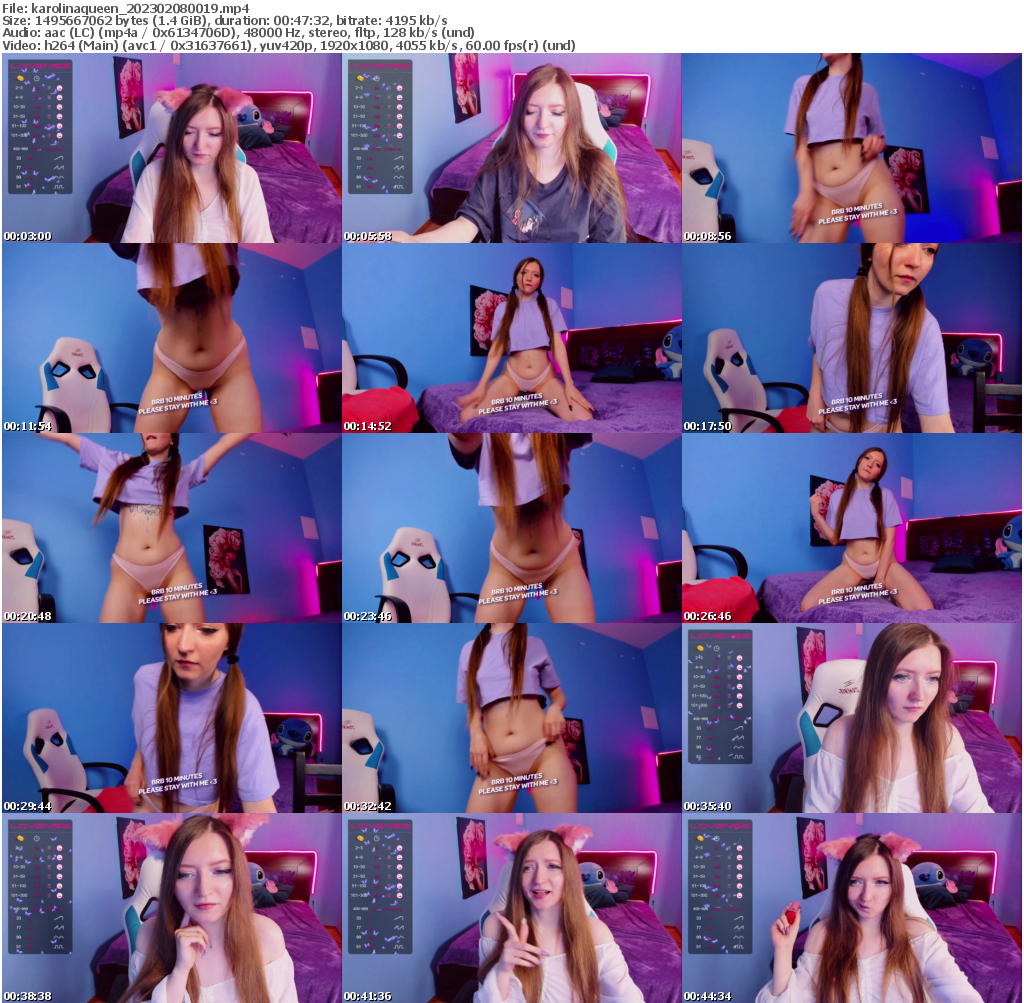Select the thumbnail at timestamp 00:23:46
The height and width of the screenshot is (1003, 1024).
coord(512,527)
